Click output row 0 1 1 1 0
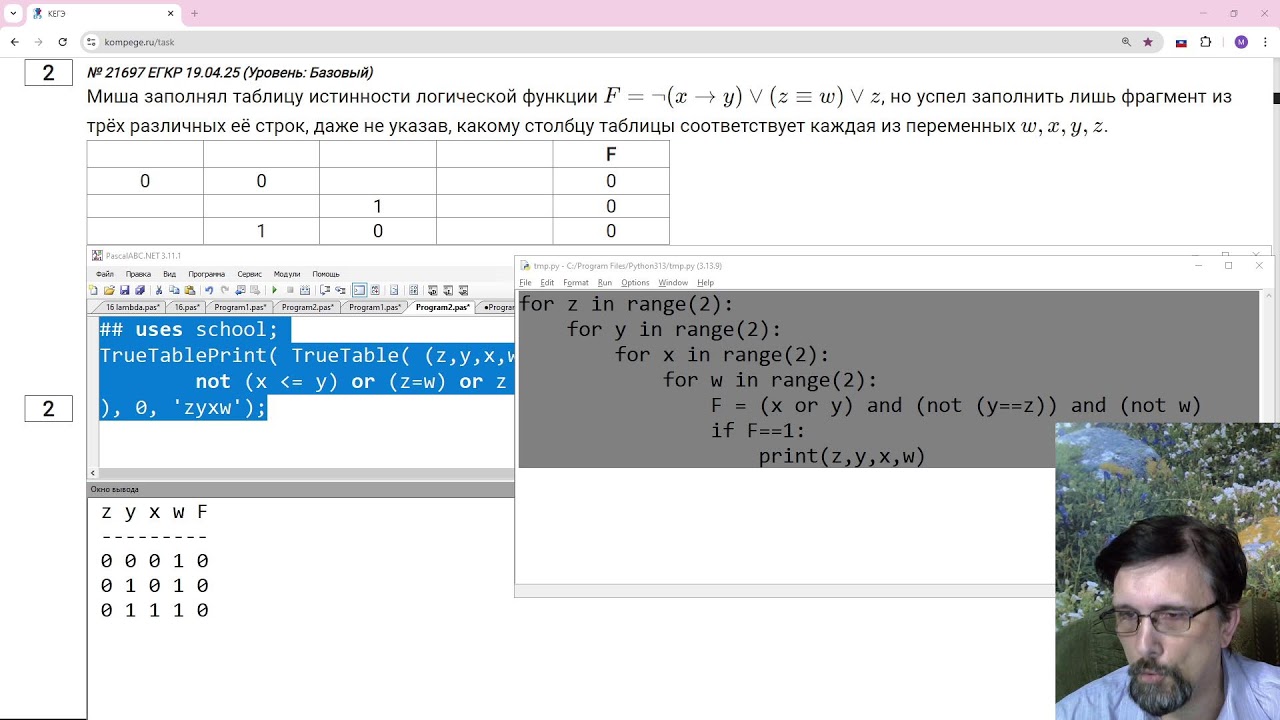 point(155,610)
